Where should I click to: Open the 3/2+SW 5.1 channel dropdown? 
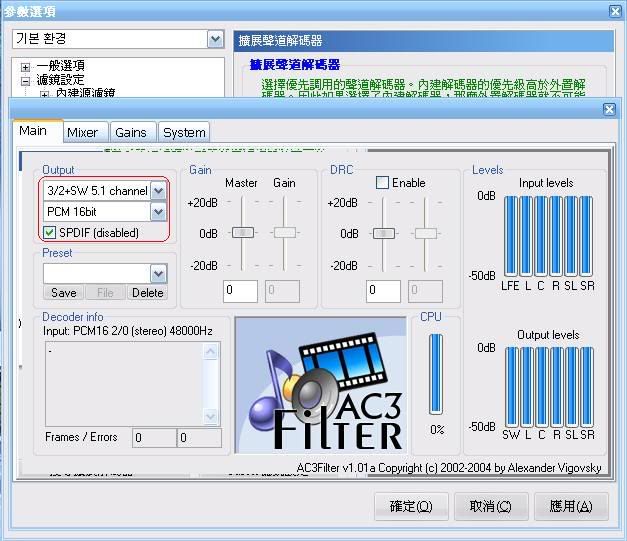point(158,191)
